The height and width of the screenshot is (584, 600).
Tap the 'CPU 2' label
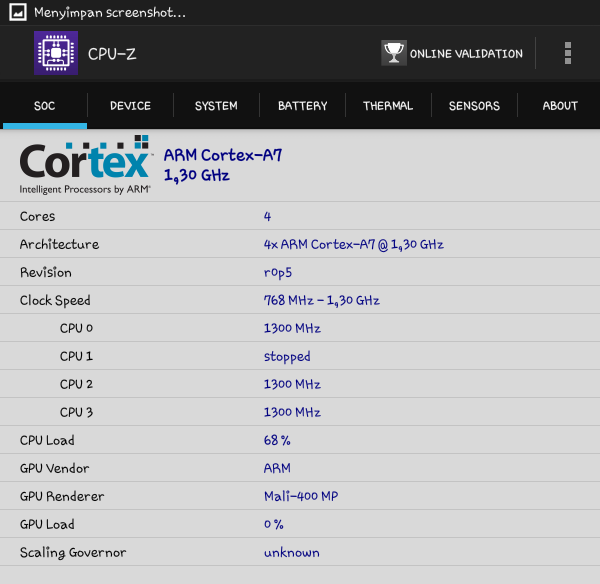pos(76,384)
